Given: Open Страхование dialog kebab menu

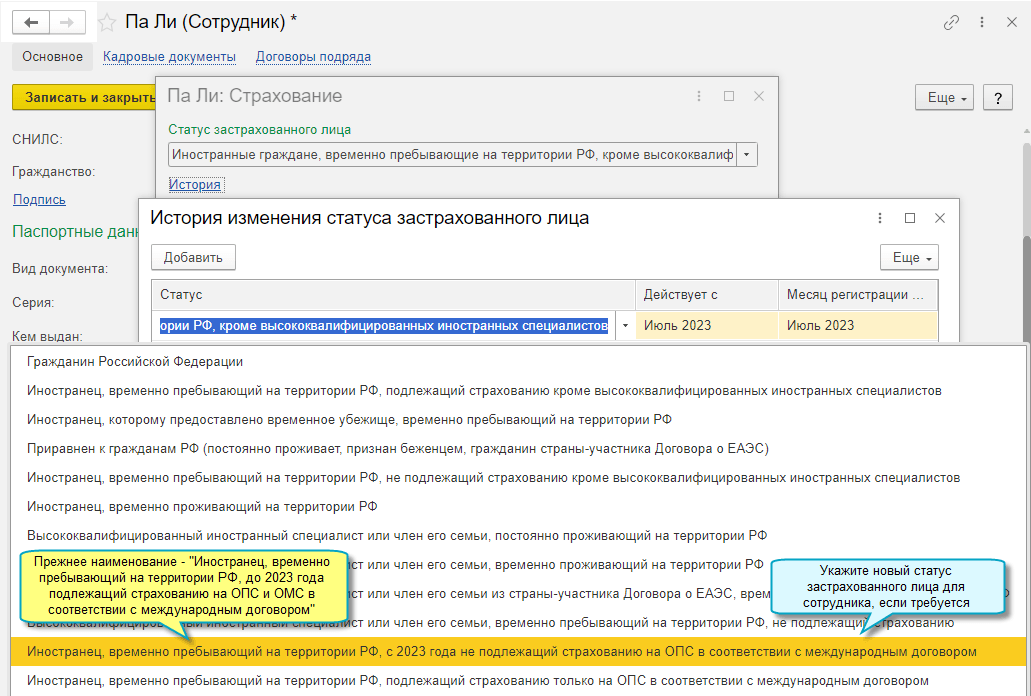Looking at the screenshot, I should pyautogui.click(x=698, y=96).
